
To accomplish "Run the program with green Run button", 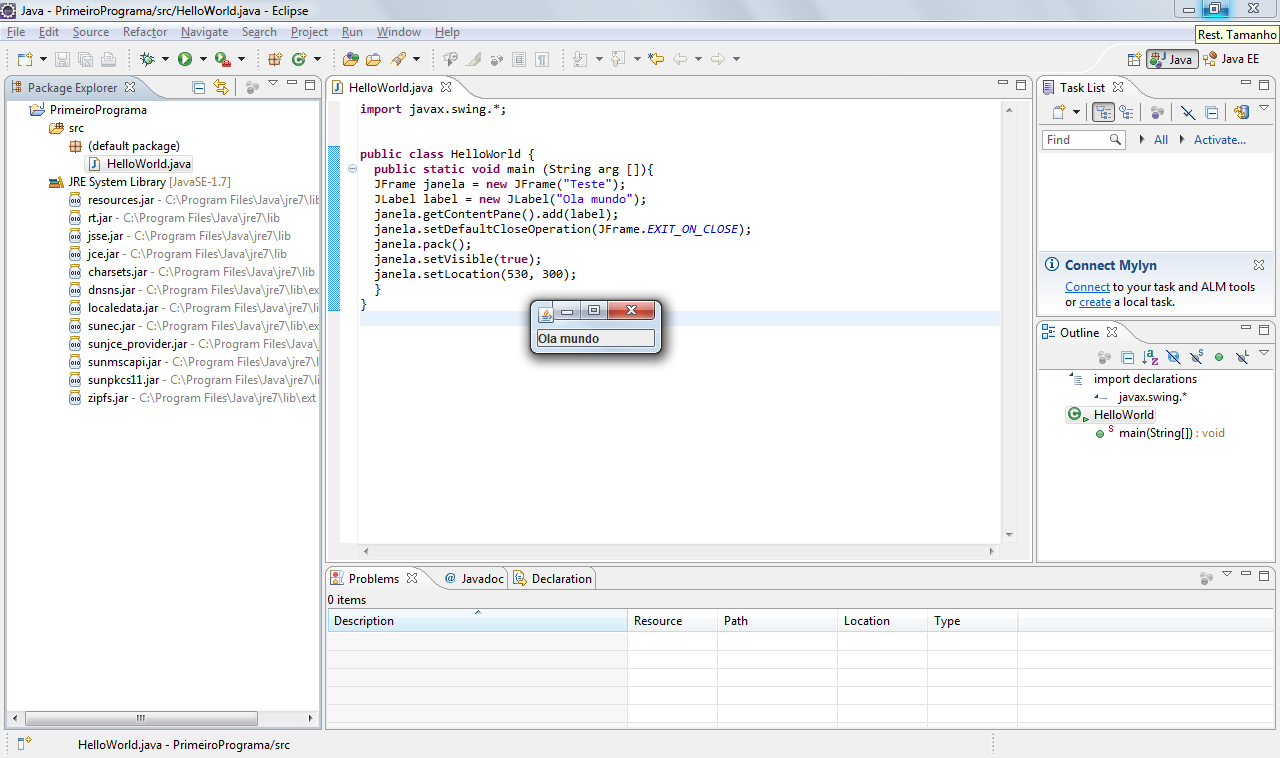I will pos(185,59).
